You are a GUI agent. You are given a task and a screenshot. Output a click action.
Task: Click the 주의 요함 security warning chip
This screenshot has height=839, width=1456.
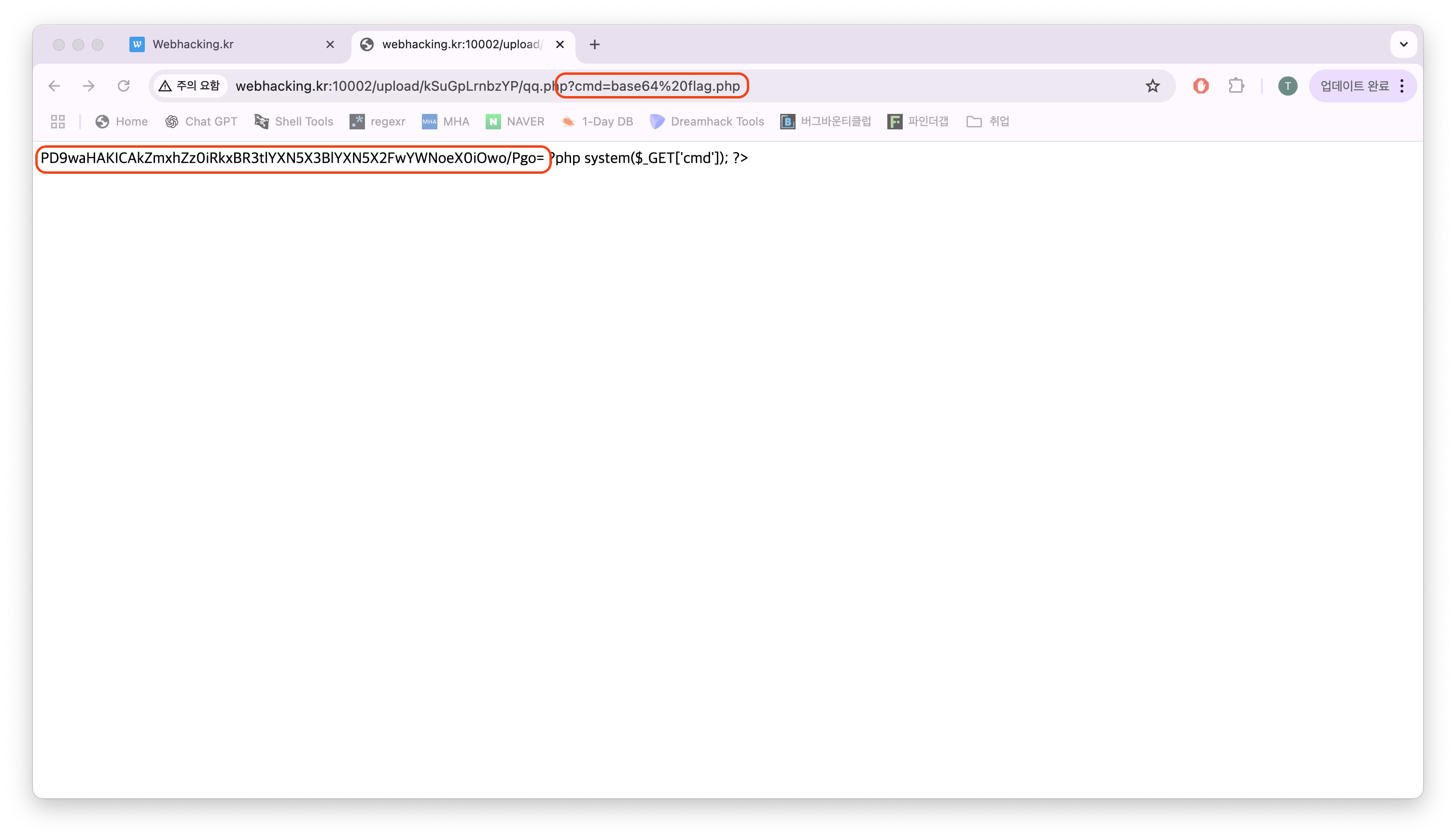coord(190,86)
